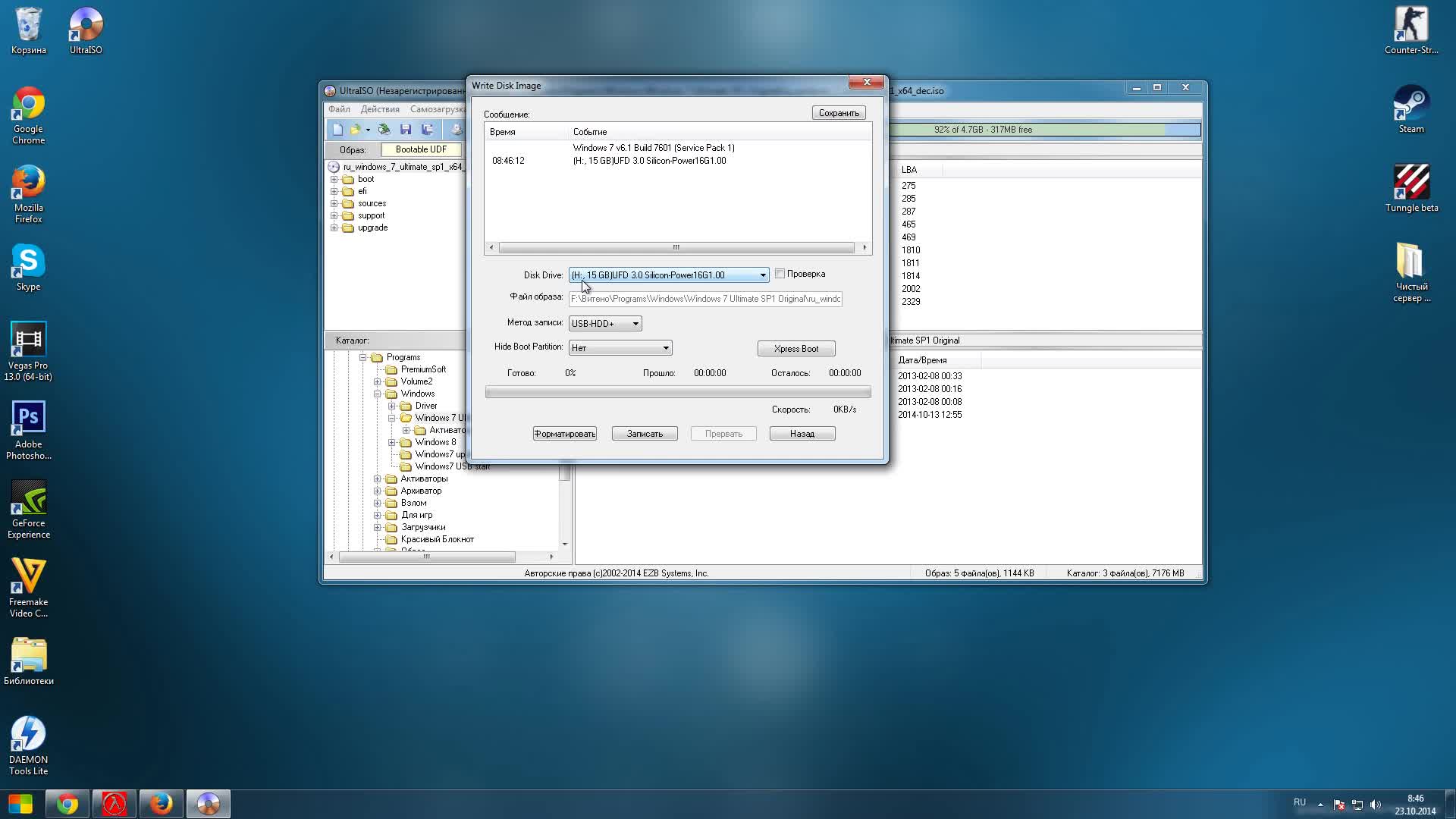Image resolution: width=1456 pixels, height=819 pixels.
Task: Click the Файл образа path field
Action: click(x=705, y=299)
